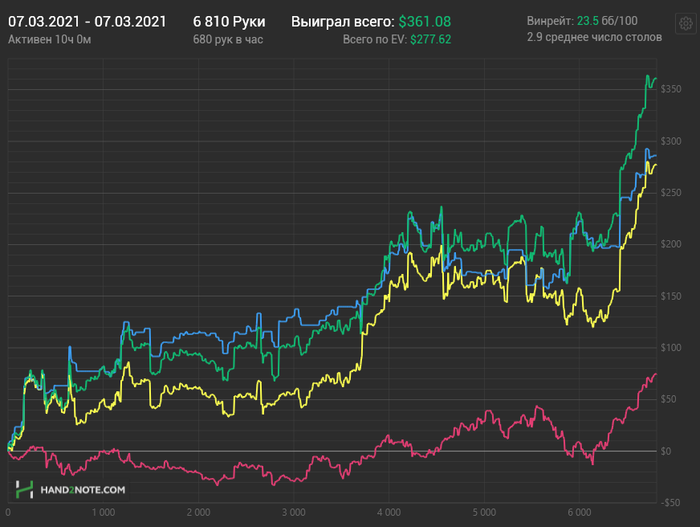Click the "Всего по EV:" label

(375, 40)
